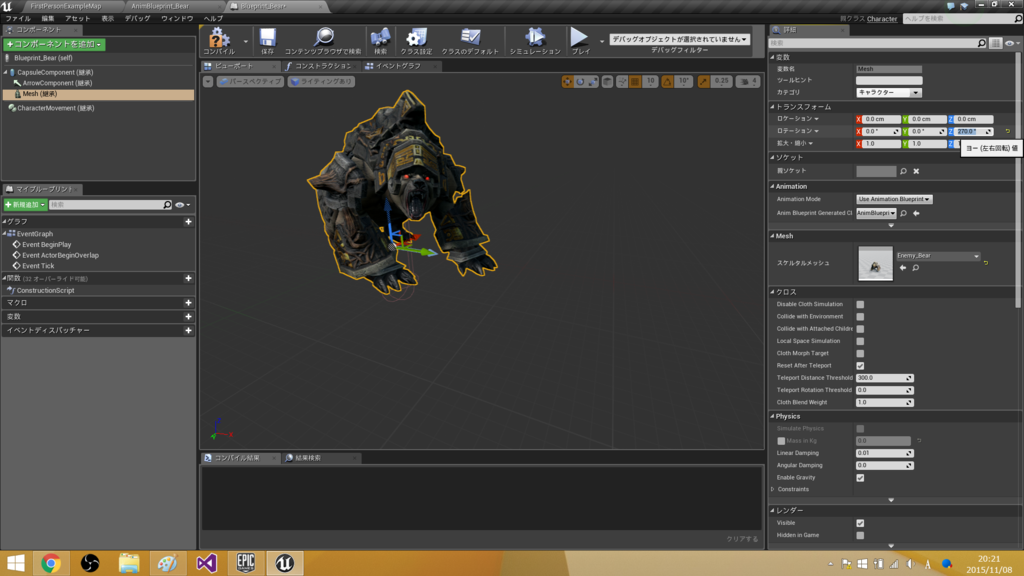Open the debug object filter dropdown
This screenshot has height=576, width=1024.
[x=680, y=39]
